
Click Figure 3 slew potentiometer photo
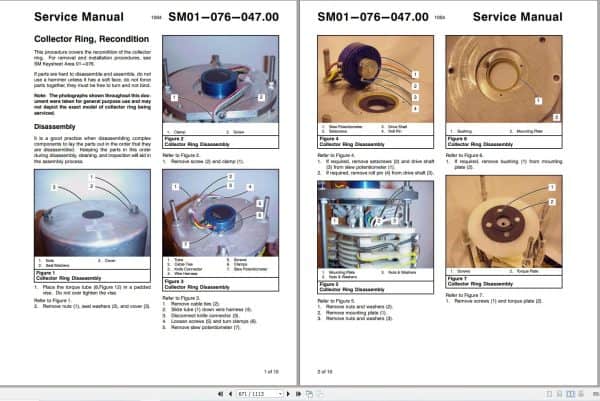(220, 213)
